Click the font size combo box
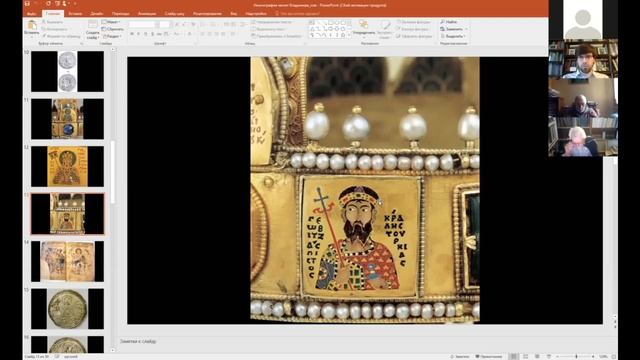The height and width of the screenshot is (360, 640). [165, 25]
